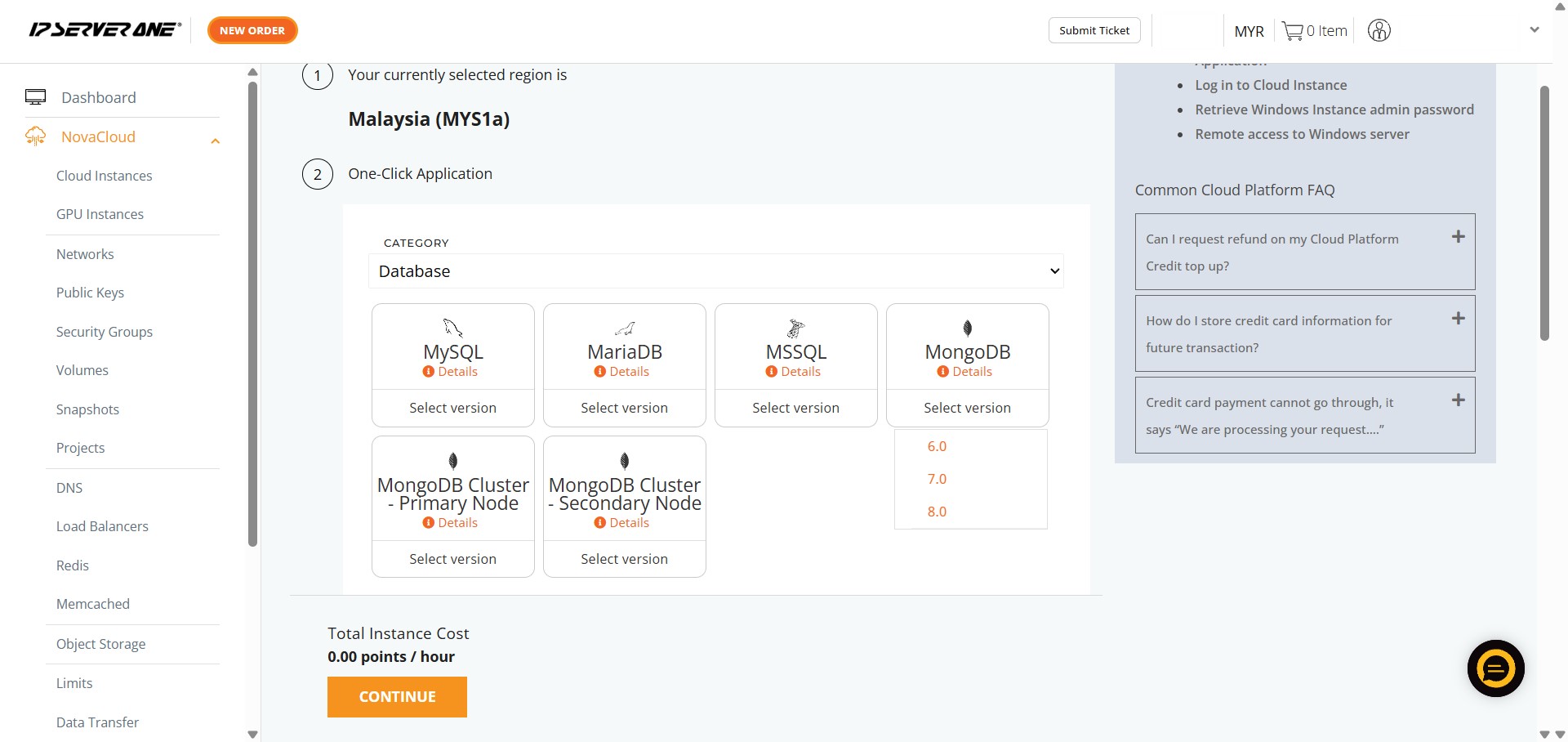Click the MSSQL logo icon
The width and height of the screenshot is (1568, 742).
click(795, 329)
